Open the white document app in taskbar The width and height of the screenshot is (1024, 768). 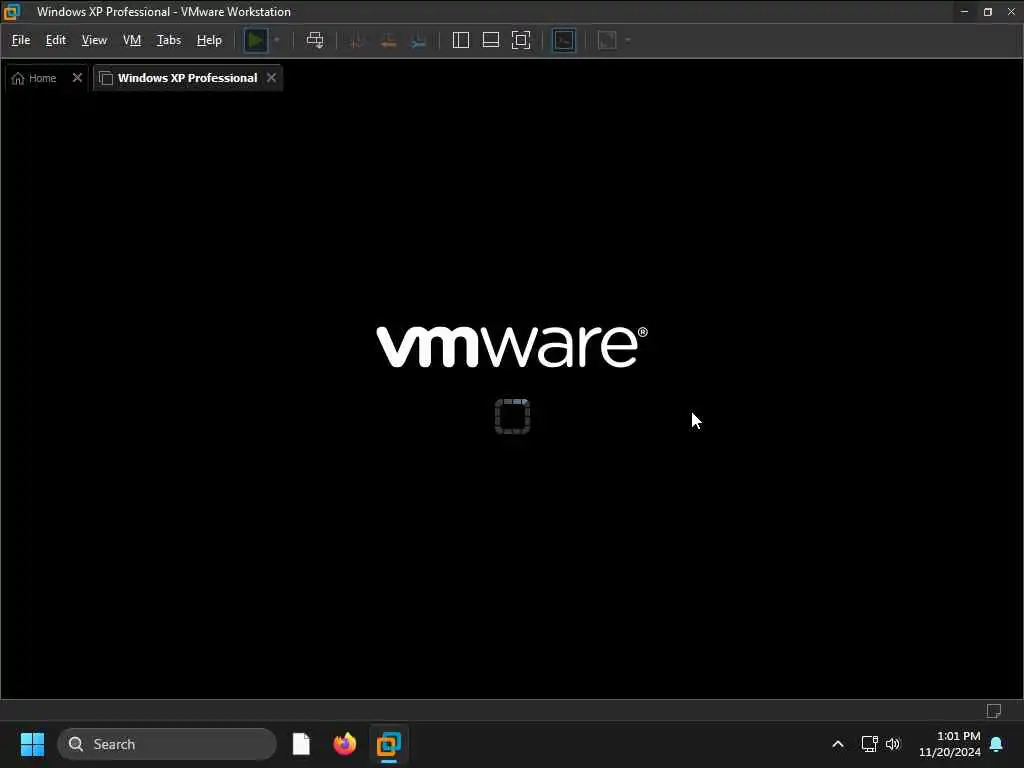pos(301,744)
